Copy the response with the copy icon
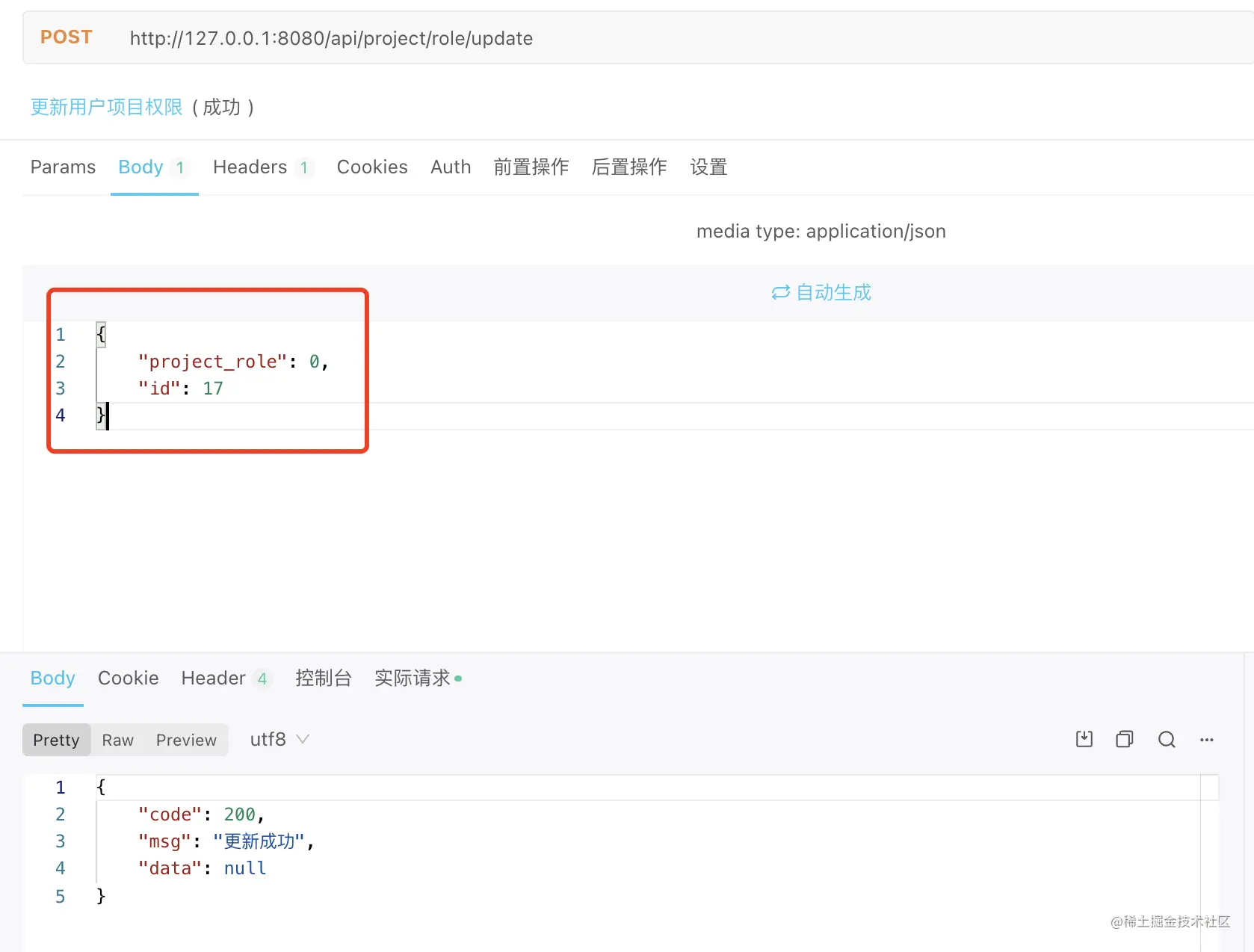The width and height of the screenshot is (1254, 952). coord(1125,739)
